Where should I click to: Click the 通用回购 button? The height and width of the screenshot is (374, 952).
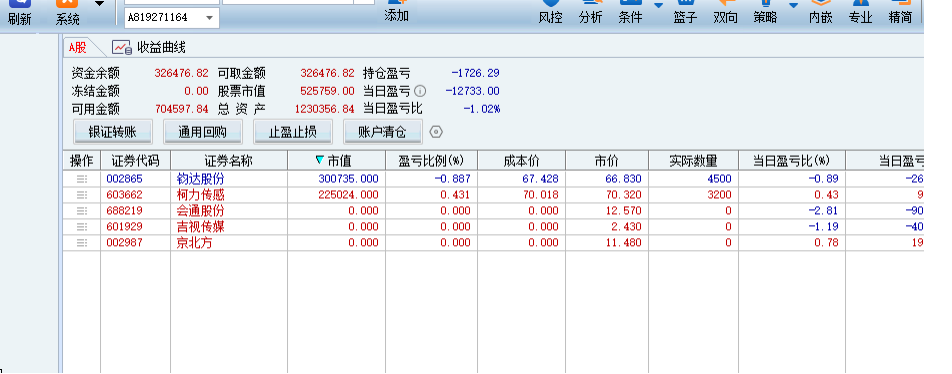[x=202, y=132]
